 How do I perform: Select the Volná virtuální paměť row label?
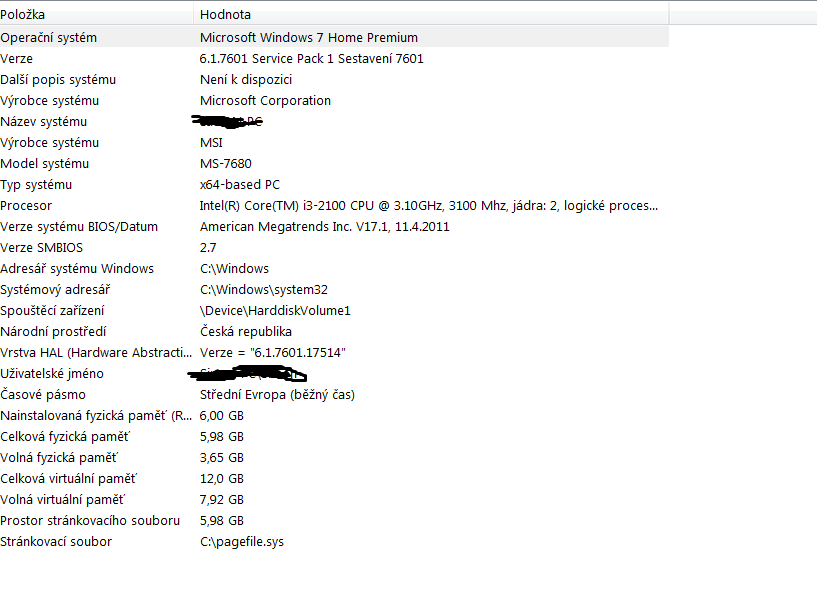[x=63, y=500]
